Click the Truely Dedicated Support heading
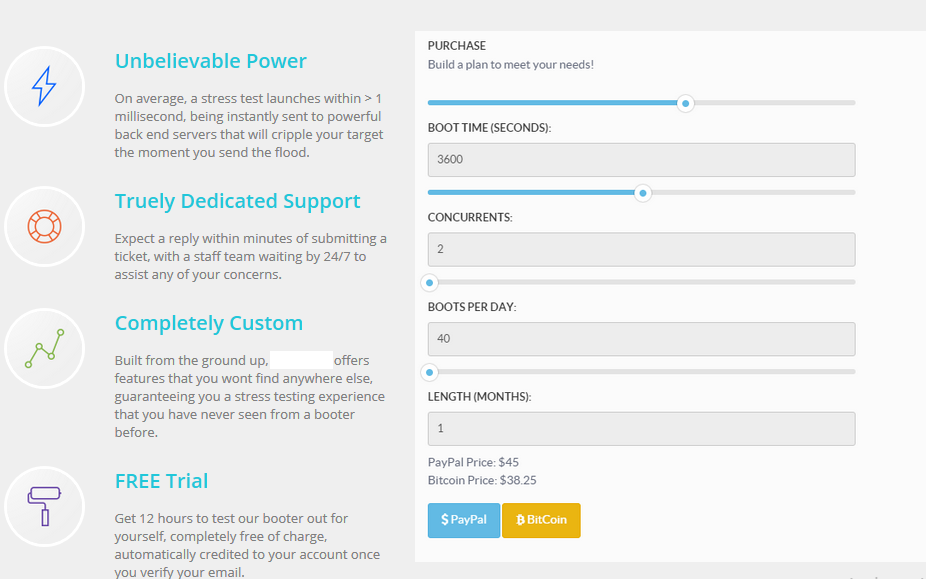 click(237, 201)
